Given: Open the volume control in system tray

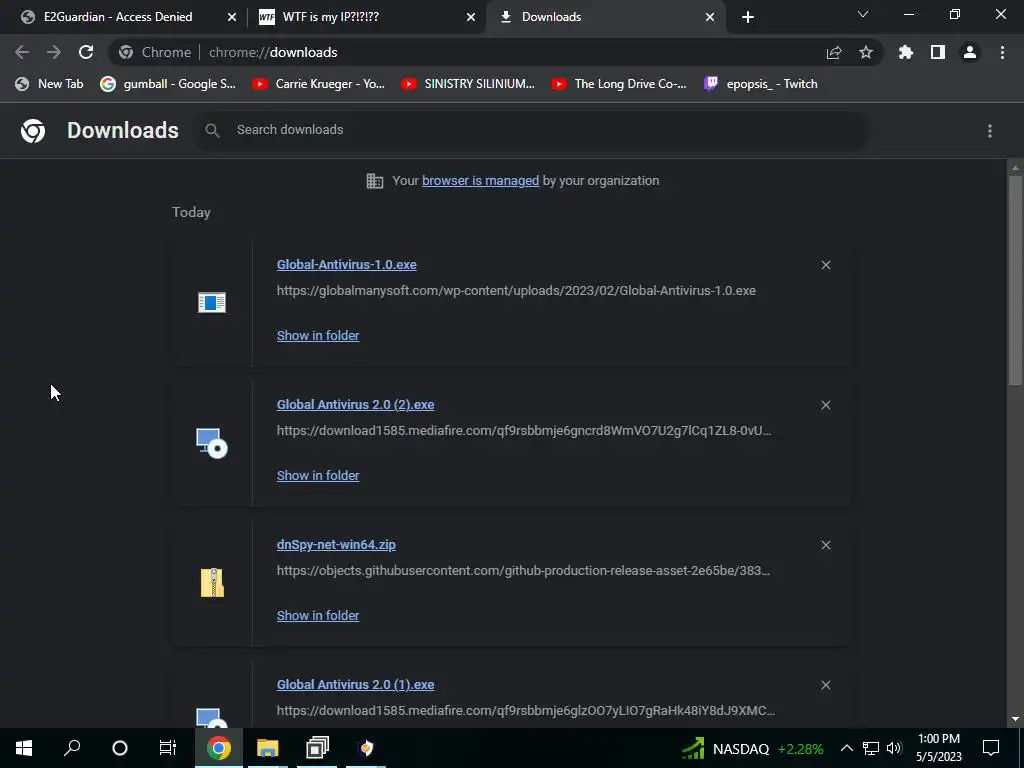Looking at the screenshot, I should (895, 748).
